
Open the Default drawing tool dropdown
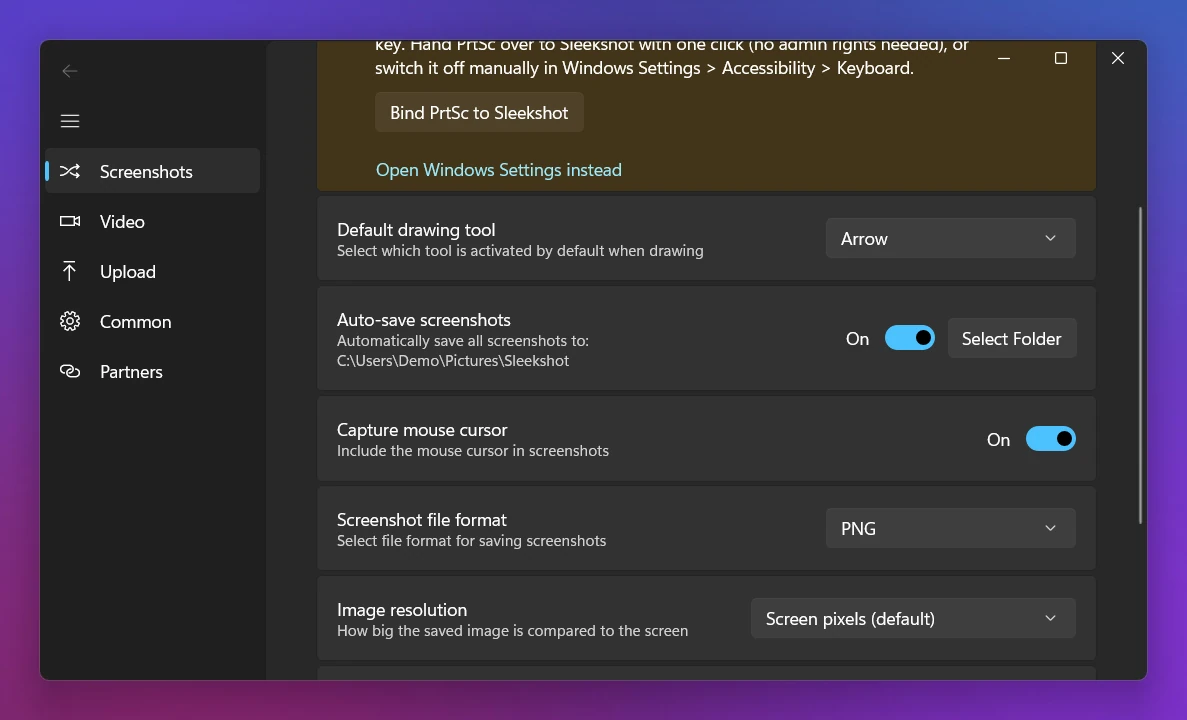[x=950, y=238]
